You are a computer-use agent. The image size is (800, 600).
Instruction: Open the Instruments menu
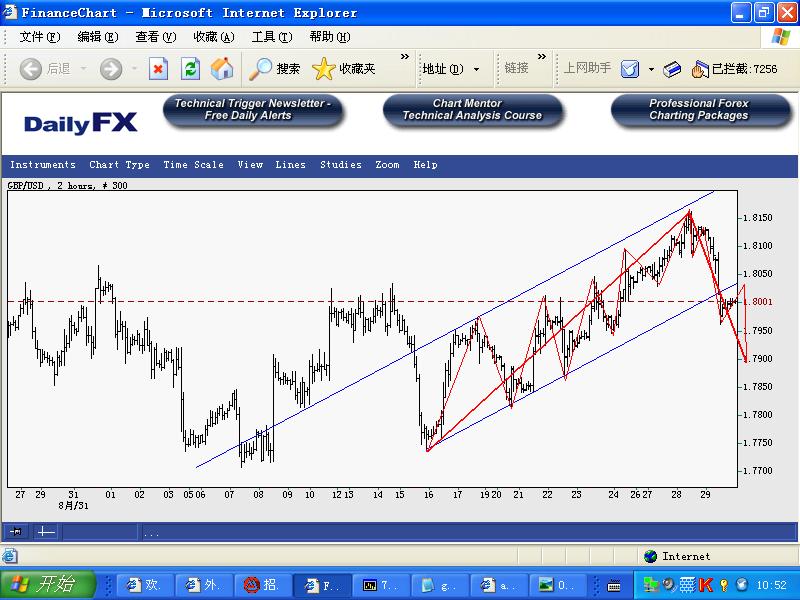[42, 165]
